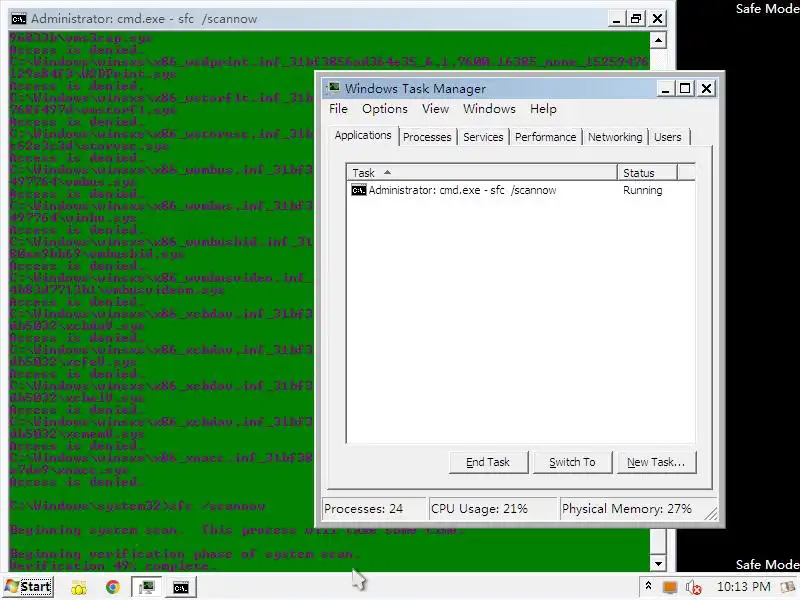The width and height of the screenshot is (800, 600).
Task: Minimize the cmd.exe window
Action: click(x=616, y=19)
